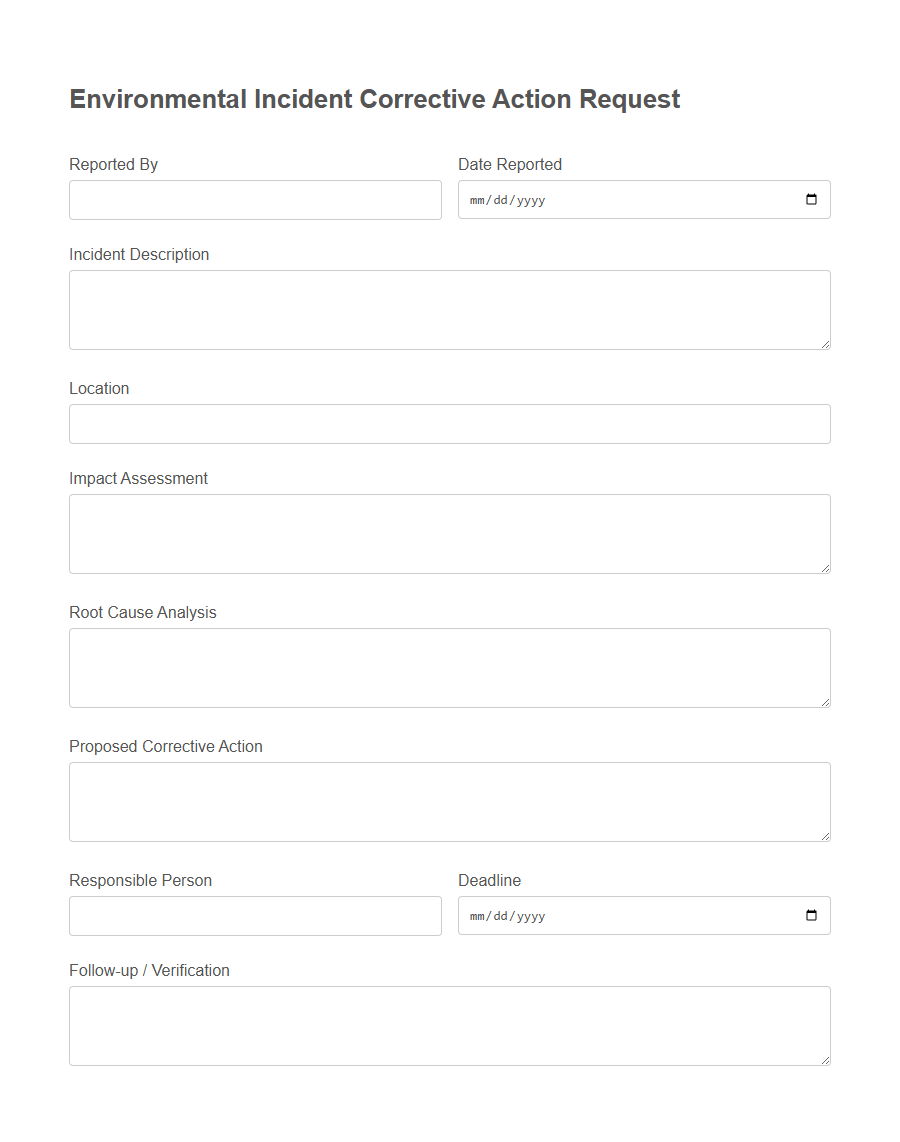This screenshot has height=1142, width=900.
Task: Click the mm segment of Date Reported
Action: pos(476,199)
